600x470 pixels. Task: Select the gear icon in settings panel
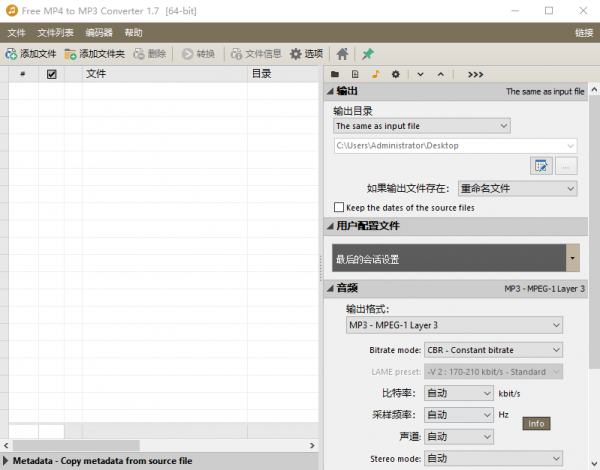pyautogui.click(x=396, y=74)
